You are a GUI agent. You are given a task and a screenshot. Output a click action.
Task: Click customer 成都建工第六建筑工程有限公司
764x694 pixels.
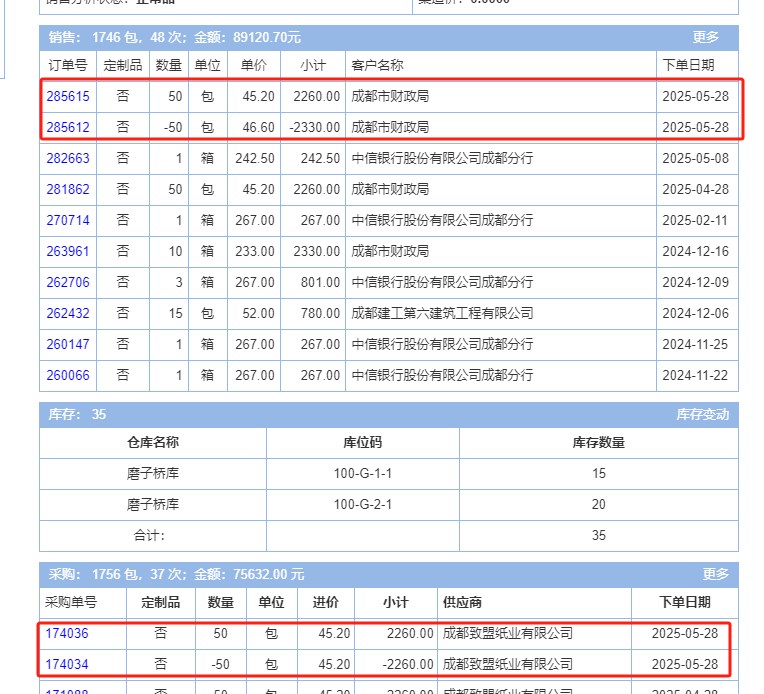(442, 313)
